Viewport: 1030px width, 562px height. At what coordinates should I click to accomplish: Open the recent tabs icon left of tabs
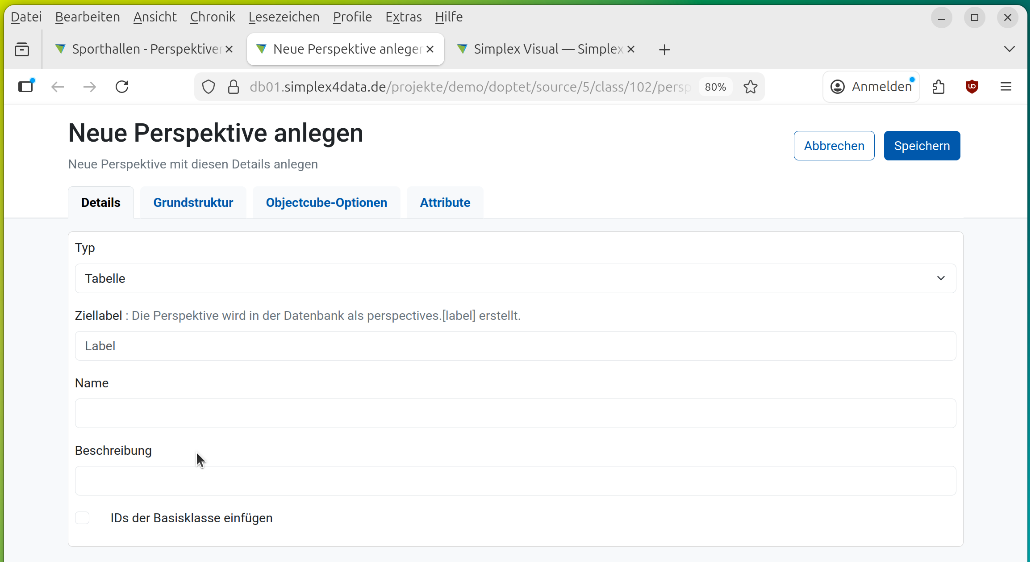click(22, 49)
